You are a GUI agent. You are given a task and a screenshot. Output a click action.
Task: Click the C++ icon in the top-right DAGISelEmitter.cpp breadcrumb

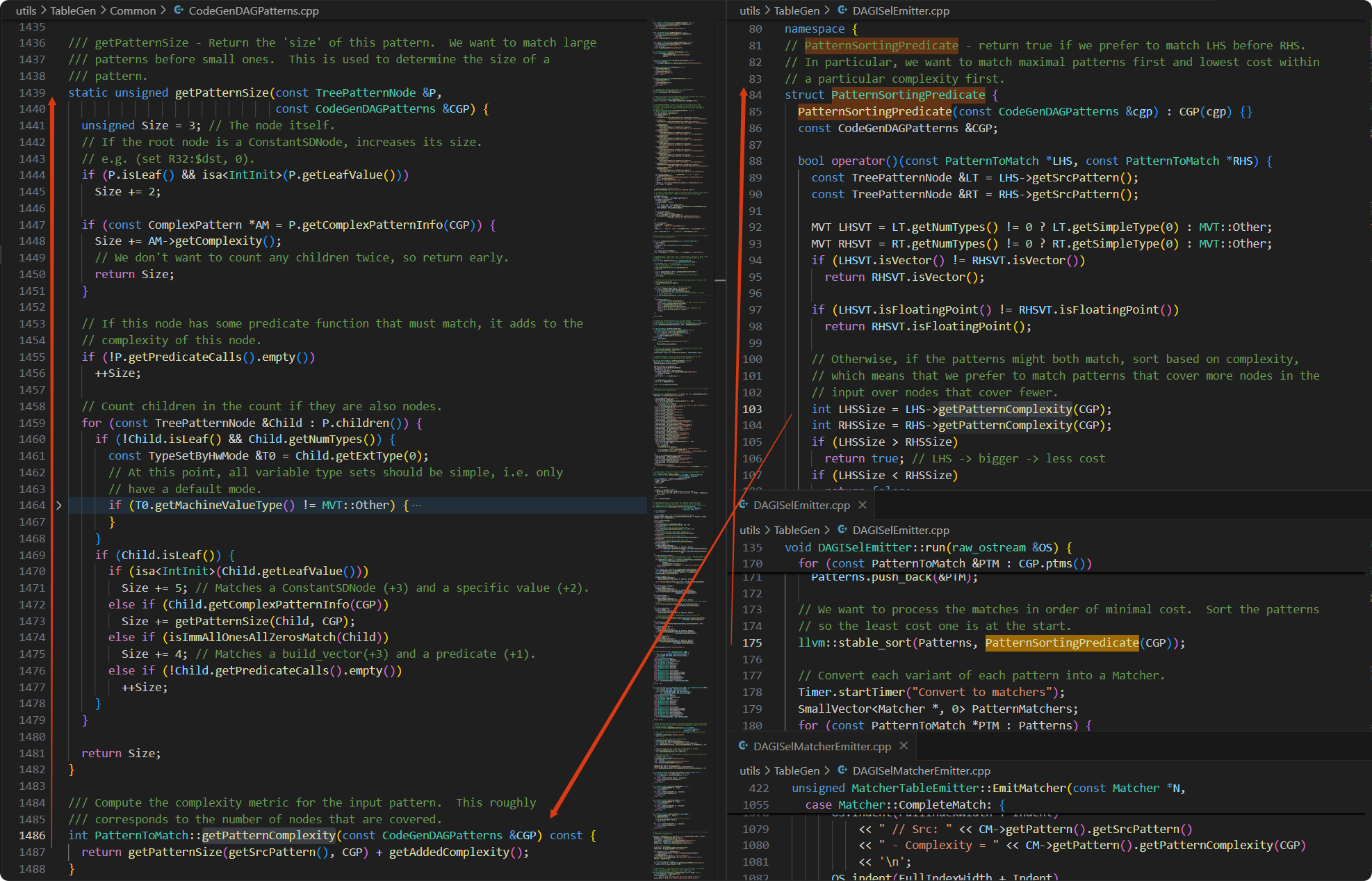pyautogui.click(x=841, y=10)
